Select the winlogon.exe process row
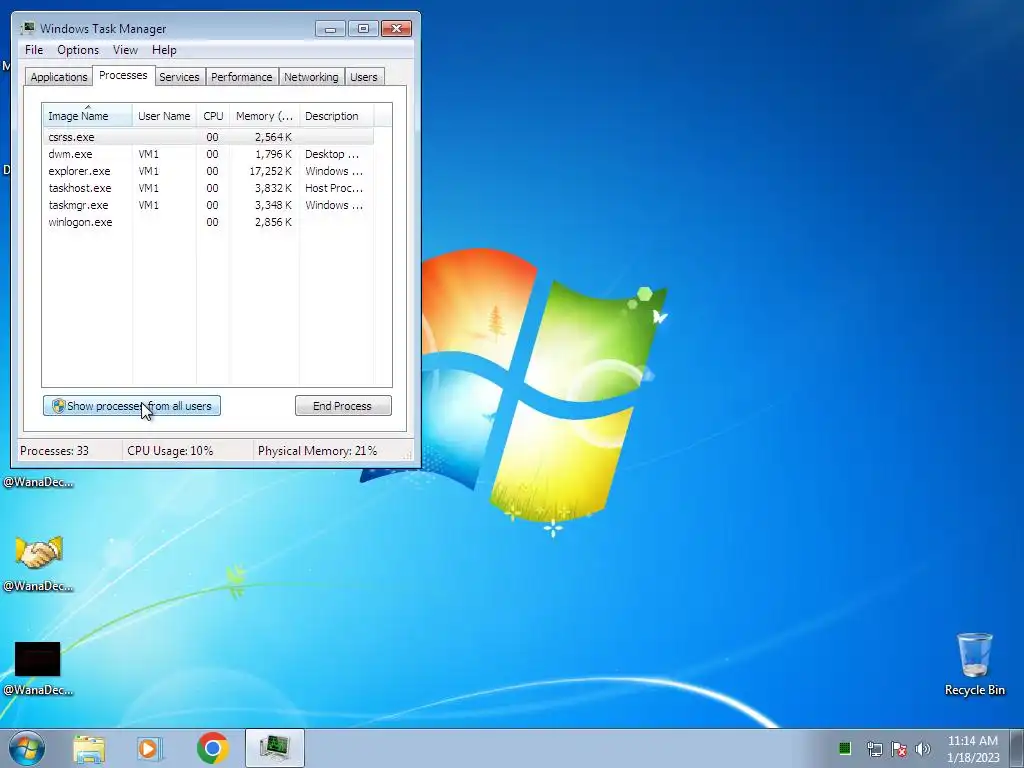1024x768 pixels. 209,222
